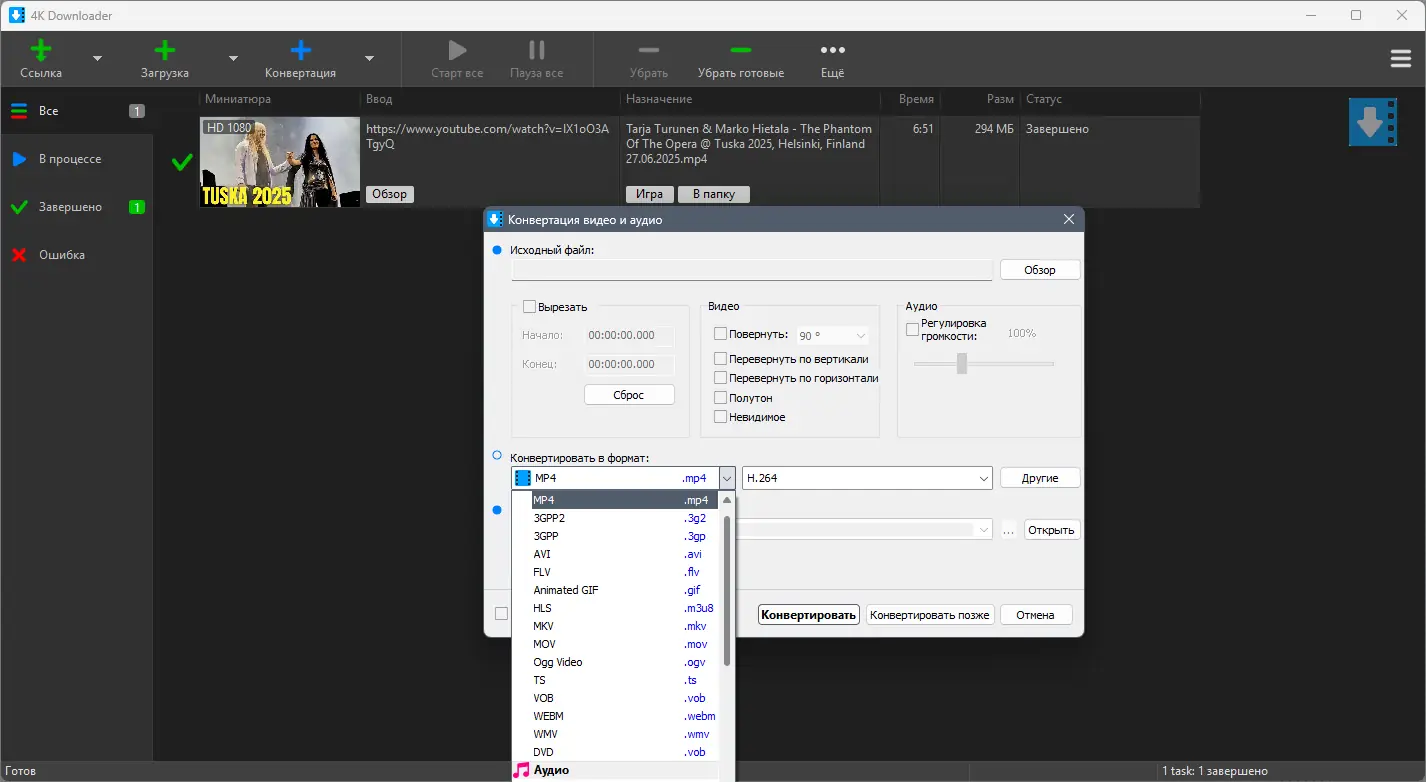Show the Ошибка filter
Screen dimensions: 1426x782
76,255
